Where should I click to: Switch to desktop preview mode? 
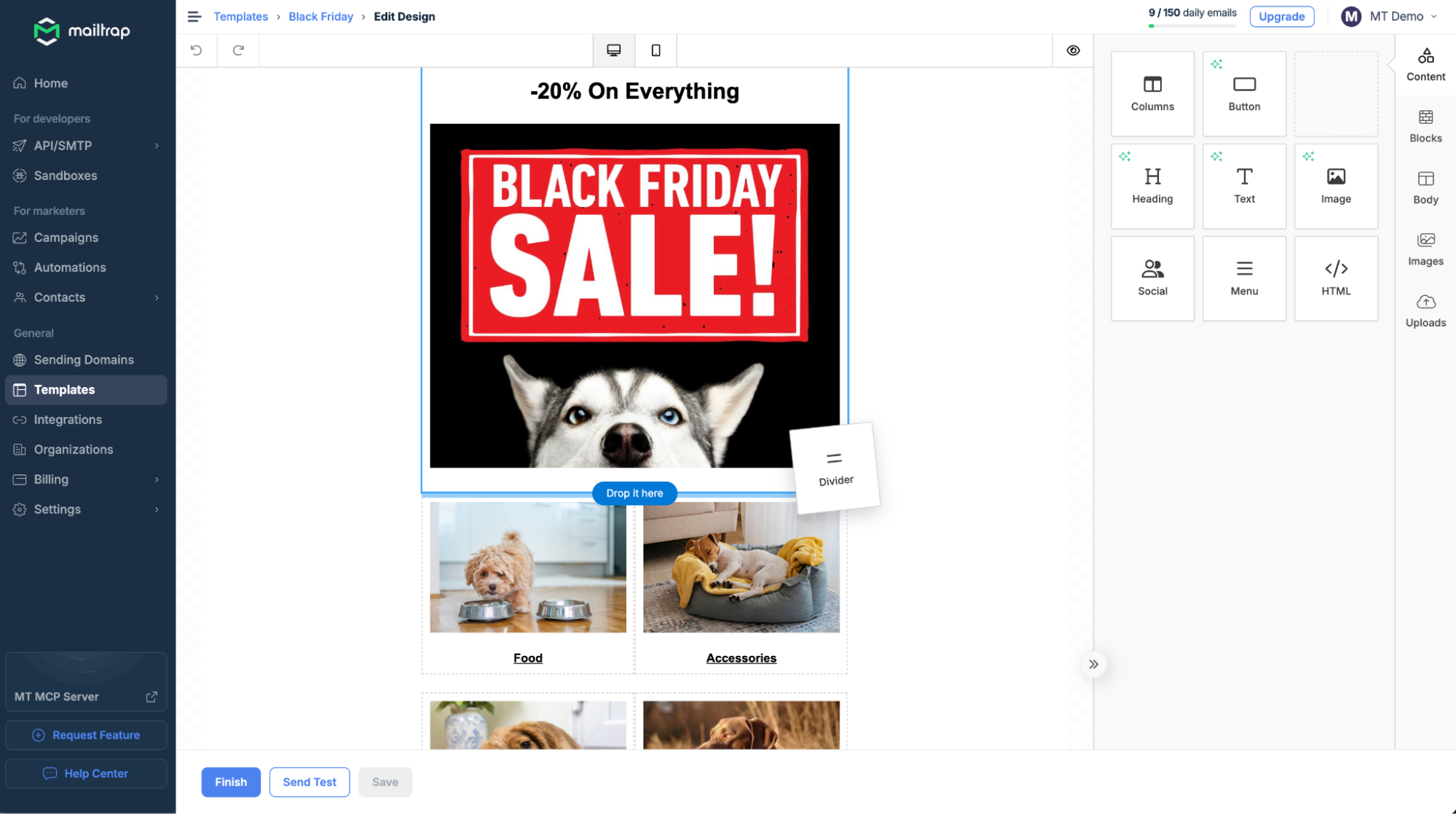coord(614,50)
